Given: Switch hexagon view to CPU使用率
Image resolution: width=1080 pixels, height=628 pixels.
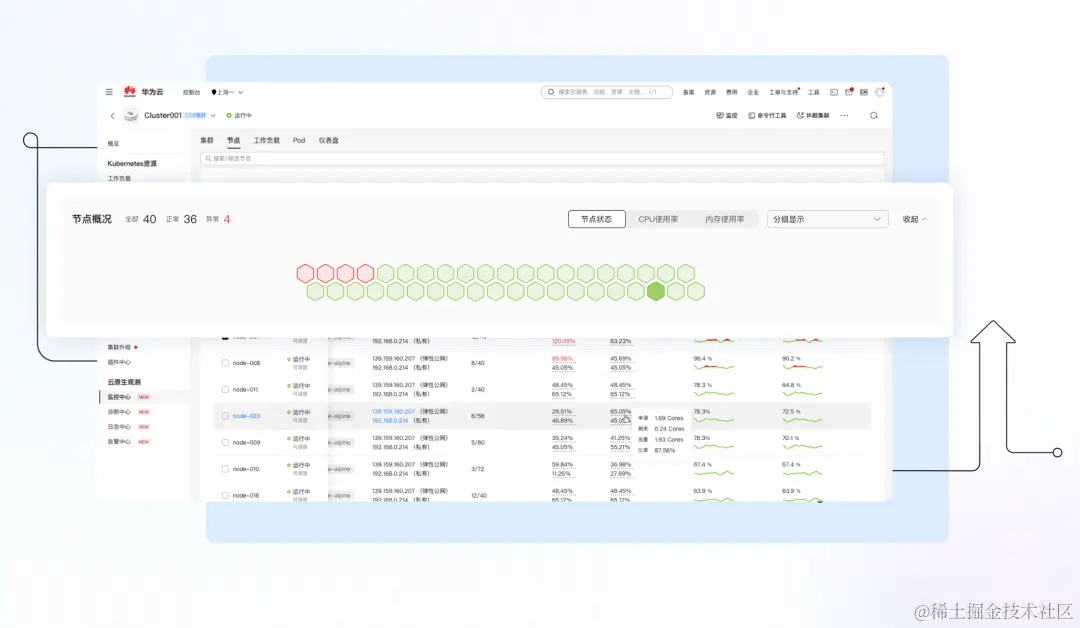Looking at the screenshot, I should click(658, 219).
